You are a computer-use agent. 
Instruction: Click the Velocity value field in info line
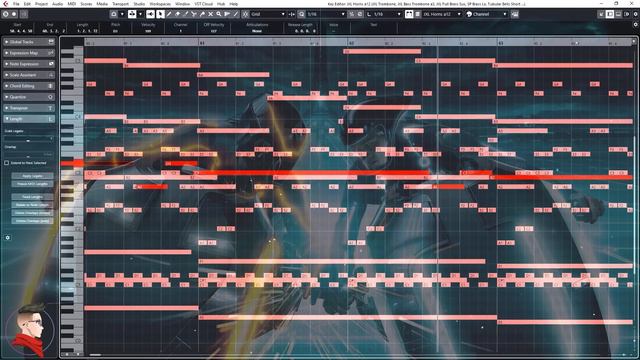pos(148,31)
